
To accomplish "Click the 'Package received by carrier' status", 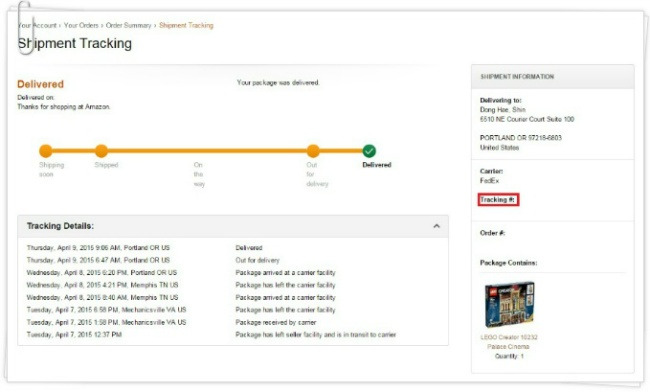I will tap(276, 322).
